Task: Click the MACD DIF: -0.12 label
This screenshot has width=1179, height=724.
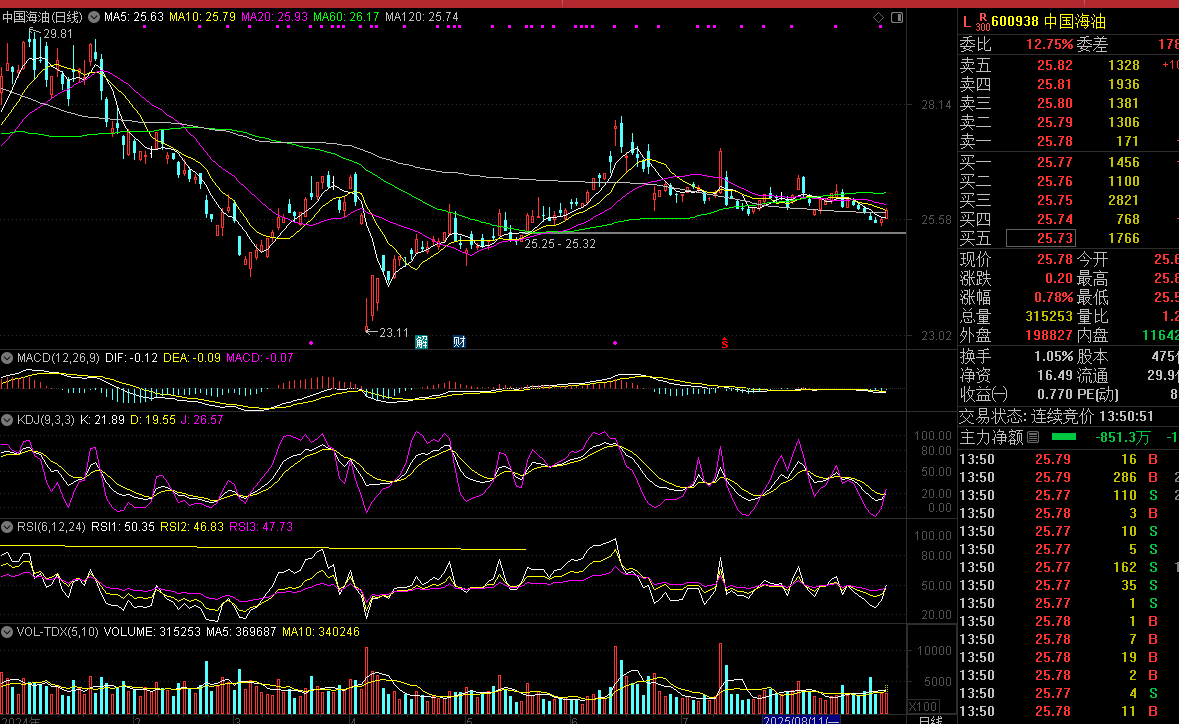Action: [x=131, y=358]
